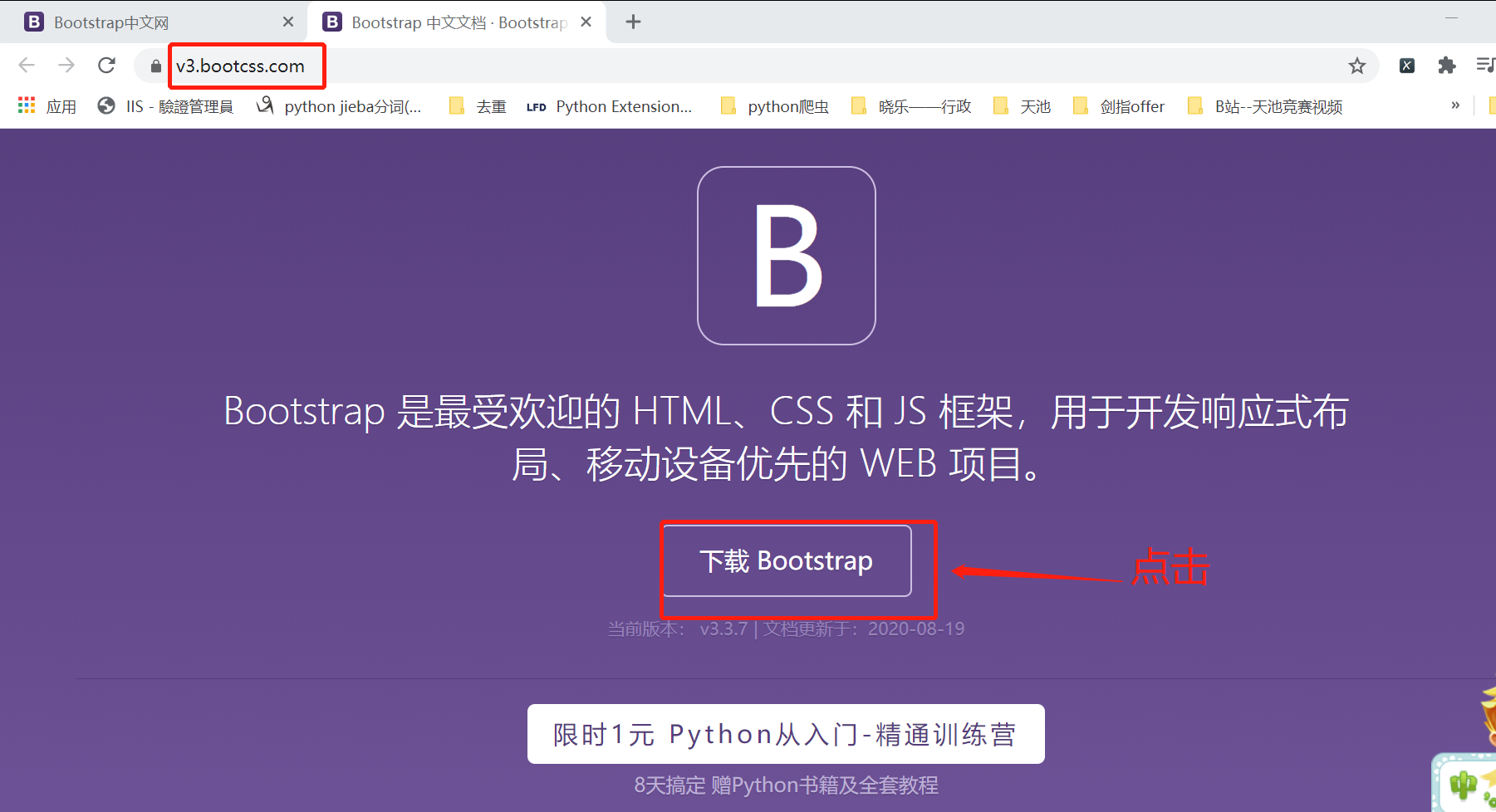
Task: Open 天池 bookmark folder
Action: 1023,106
